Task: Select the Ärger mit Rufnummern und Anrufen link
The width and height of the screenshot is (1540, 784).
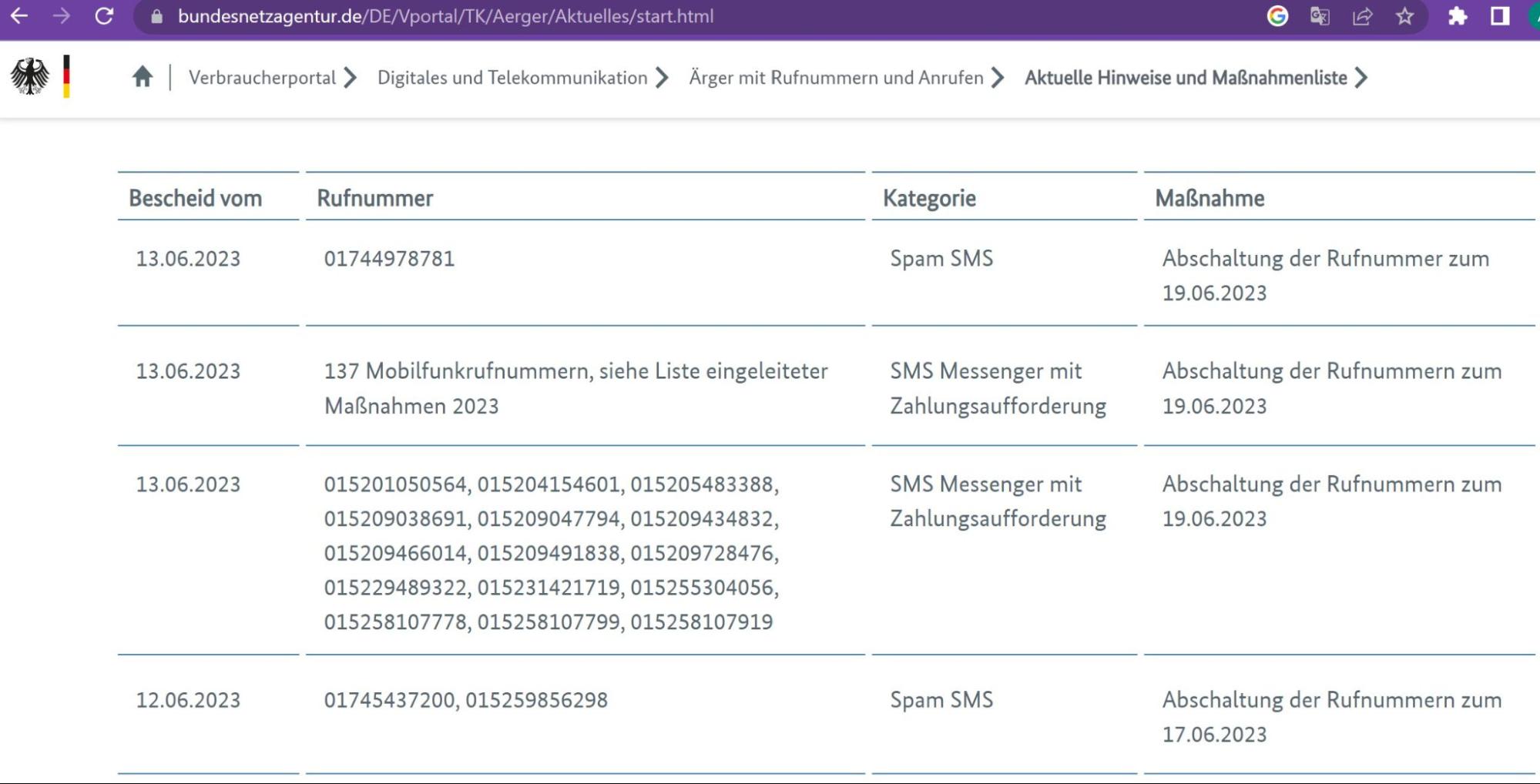Action: [837, 77]
